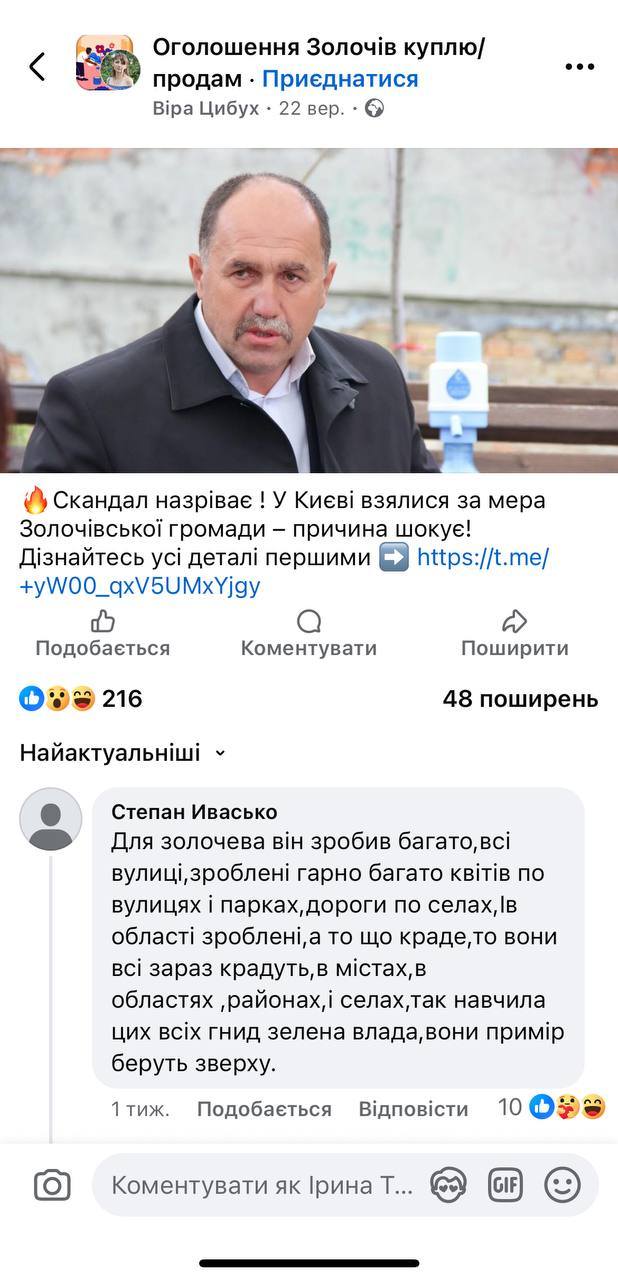View the 216 post reactions
618x1280 pixels.
tap(81, 699)
